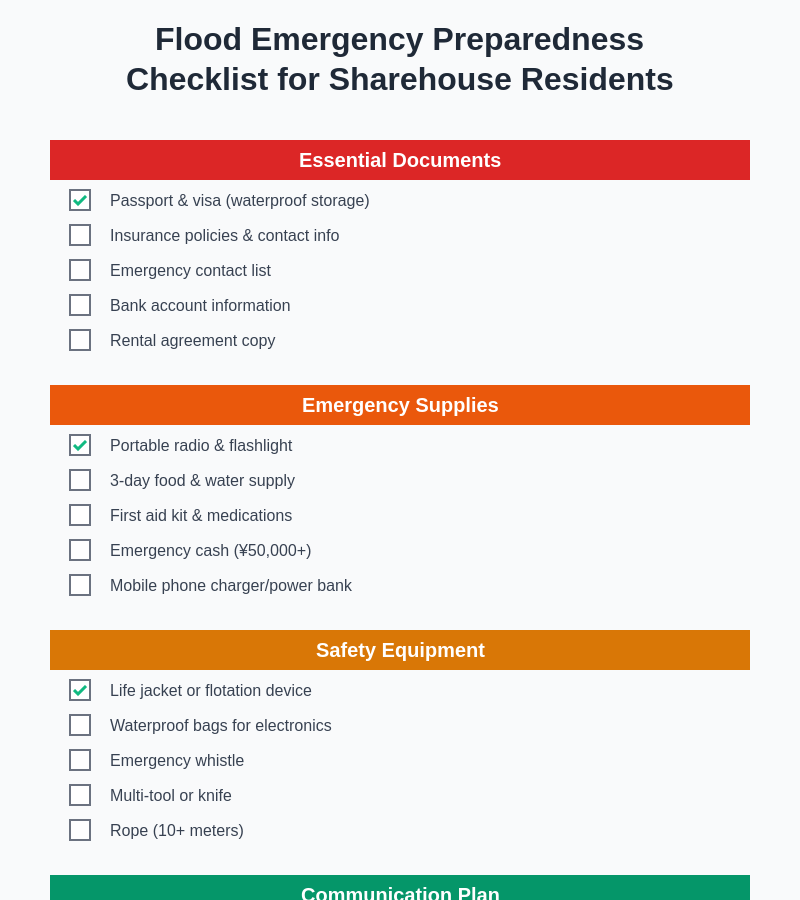
Task: Check the Bank account information box
Action: click(80, 305)
